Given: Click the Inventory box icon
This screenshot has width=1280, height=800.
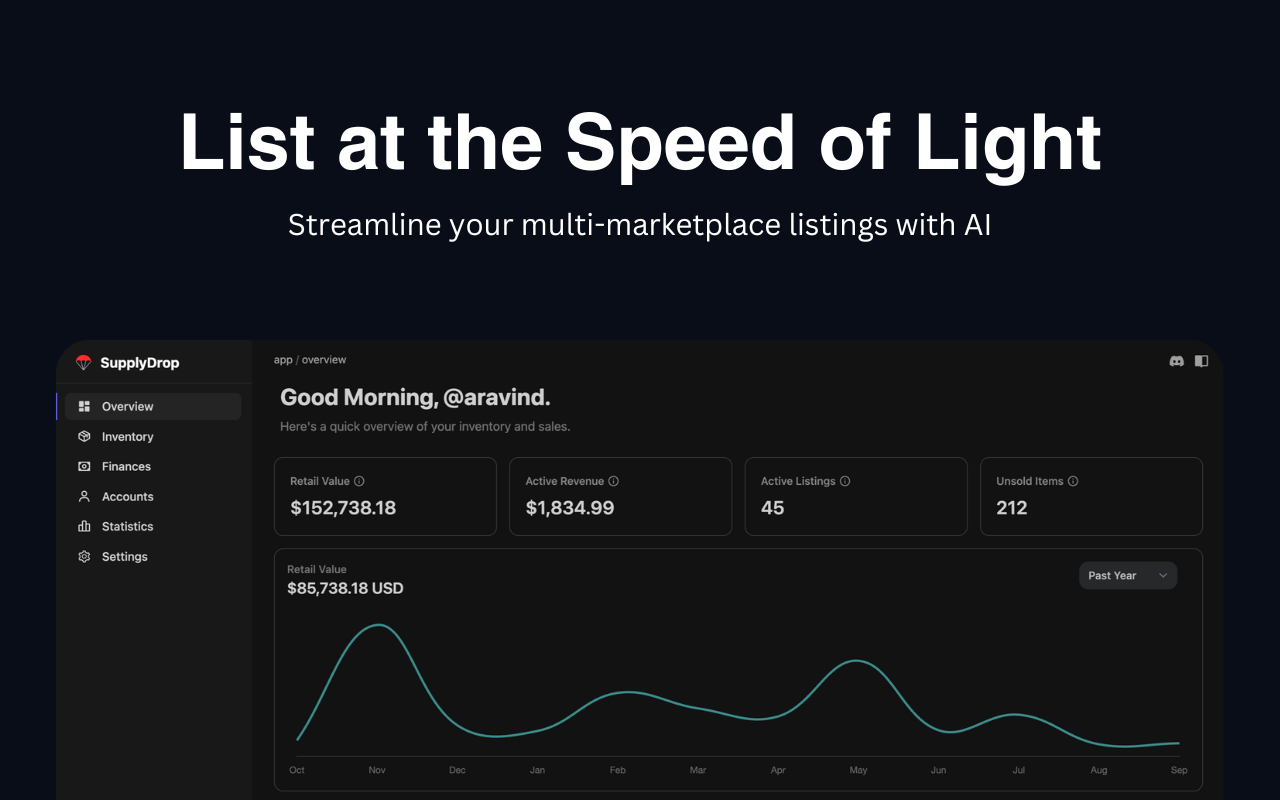Looking at the screenshot, I should [x=84, y=437].
